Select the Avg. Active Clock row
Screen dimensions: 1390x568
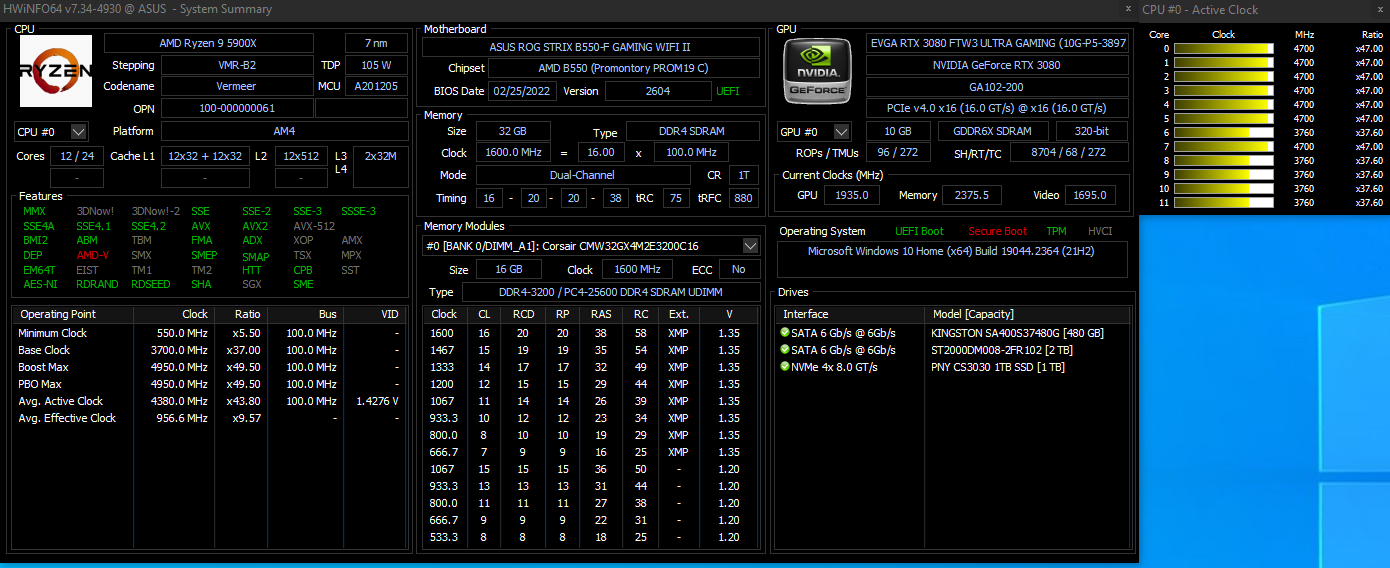coord(210,401)
